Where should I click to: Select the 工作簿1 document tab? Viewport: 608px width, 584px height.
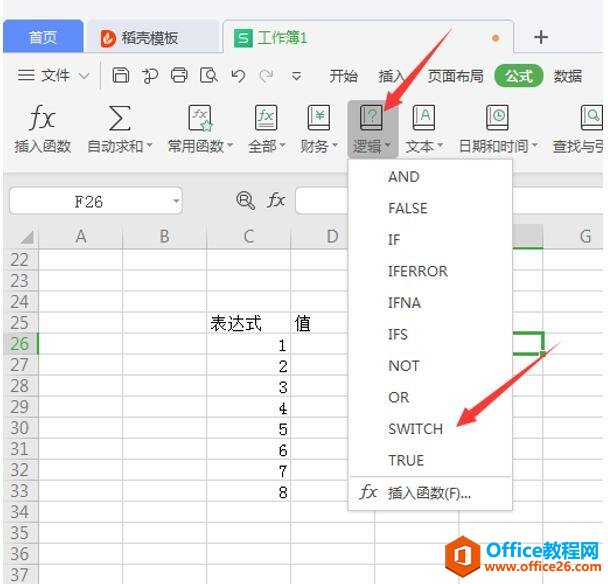tap(368, 38)
